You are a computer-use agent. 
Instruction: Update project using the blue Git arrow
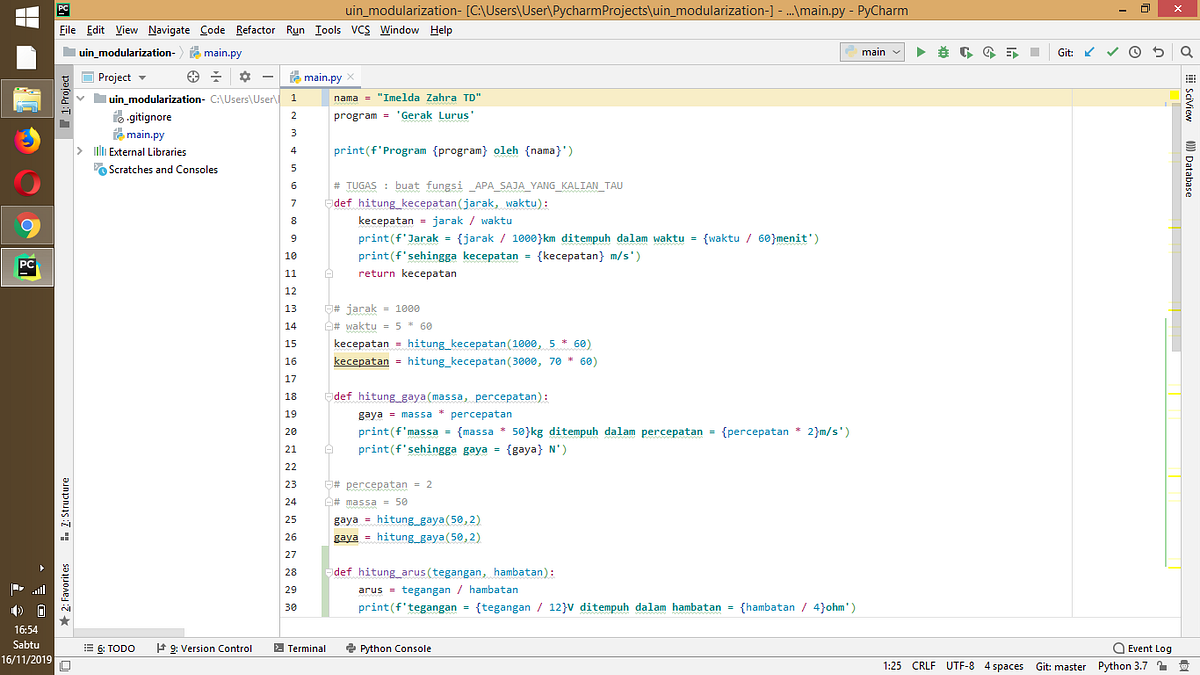pyautogui.click(x=1089, y=51)
